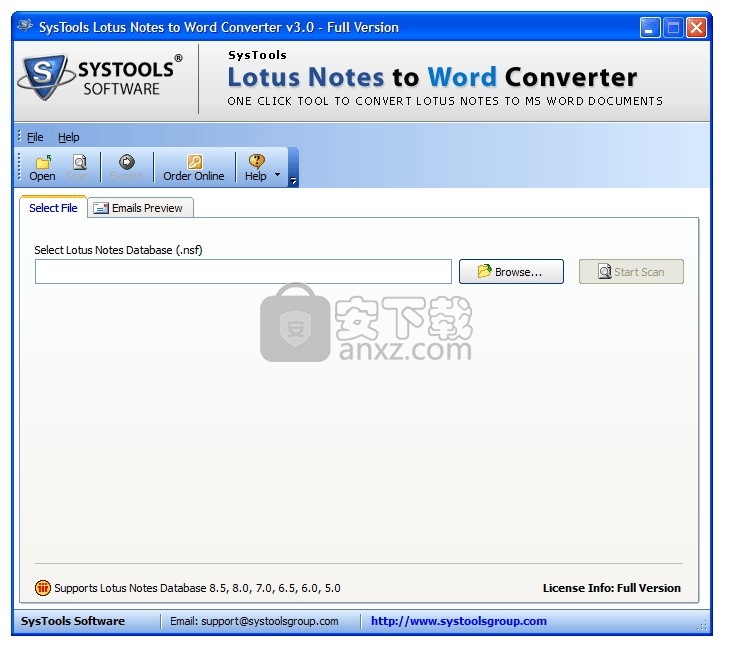Close the converter window
The image size is (736, 648).
tap(697, 27)
